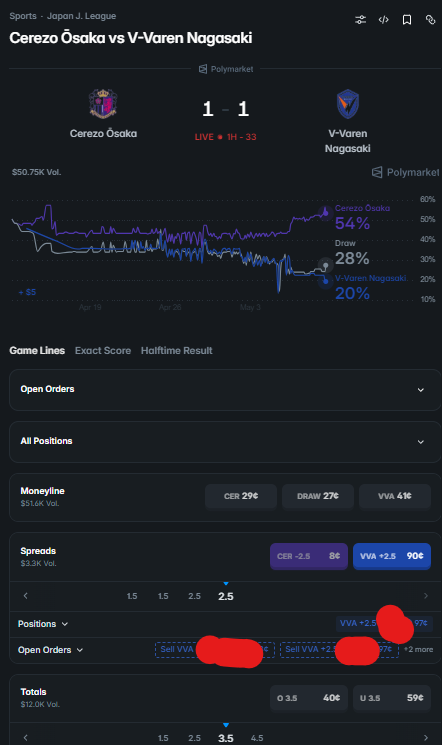Bookmark this market
This screenshot has height=745, width=442.
(407, 19)
